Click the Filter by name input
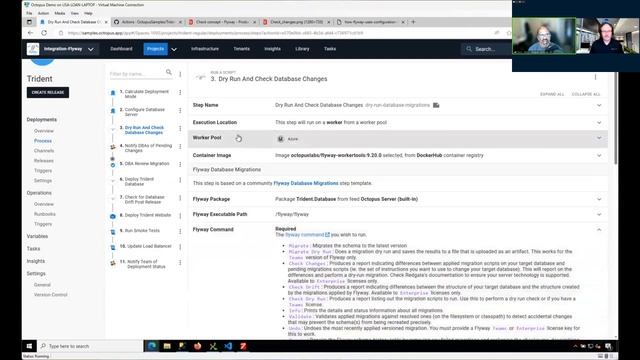 [136, 74]
